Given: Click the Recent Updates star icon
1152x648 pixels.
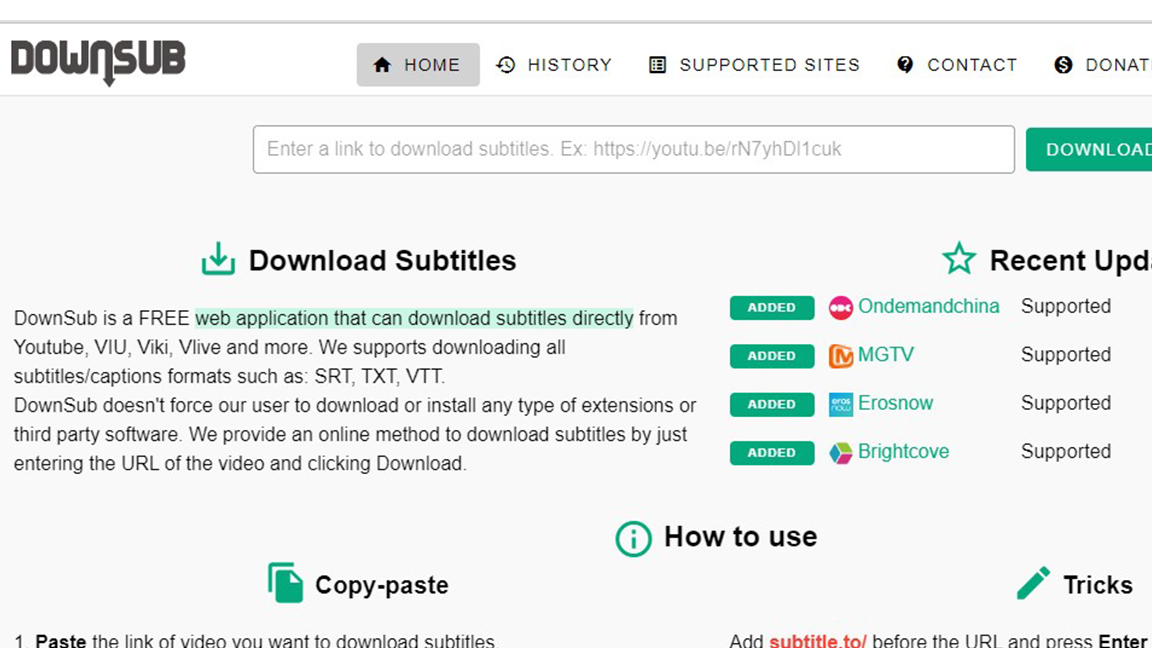Looking at the screenshot, I should click(x=959, y=259).
